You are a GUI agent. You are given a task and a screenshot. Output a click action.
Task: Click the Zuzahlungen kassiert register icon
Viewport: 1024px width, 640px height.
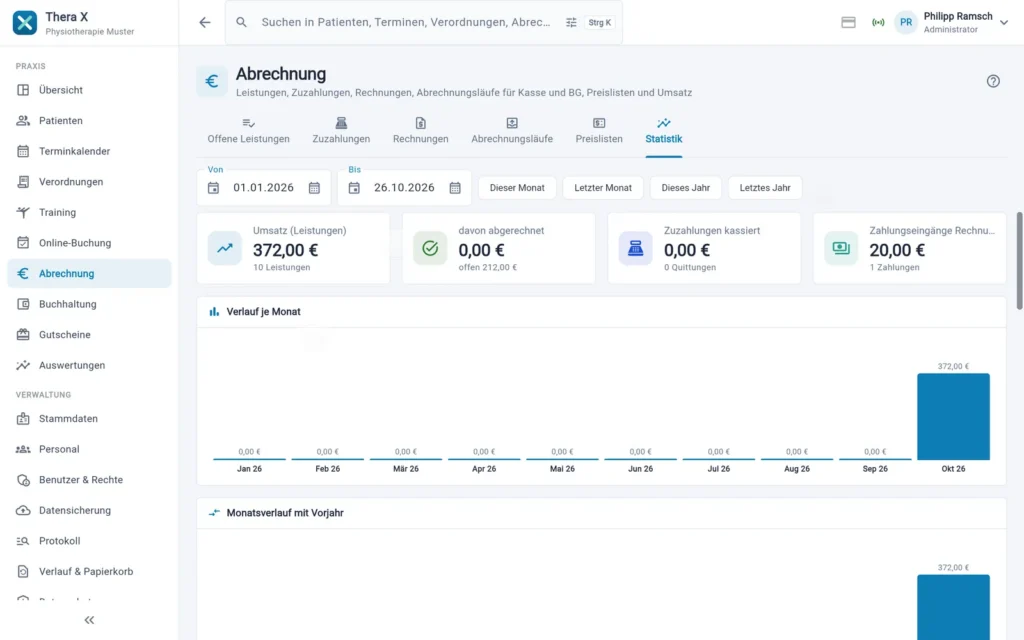point(635,248)
